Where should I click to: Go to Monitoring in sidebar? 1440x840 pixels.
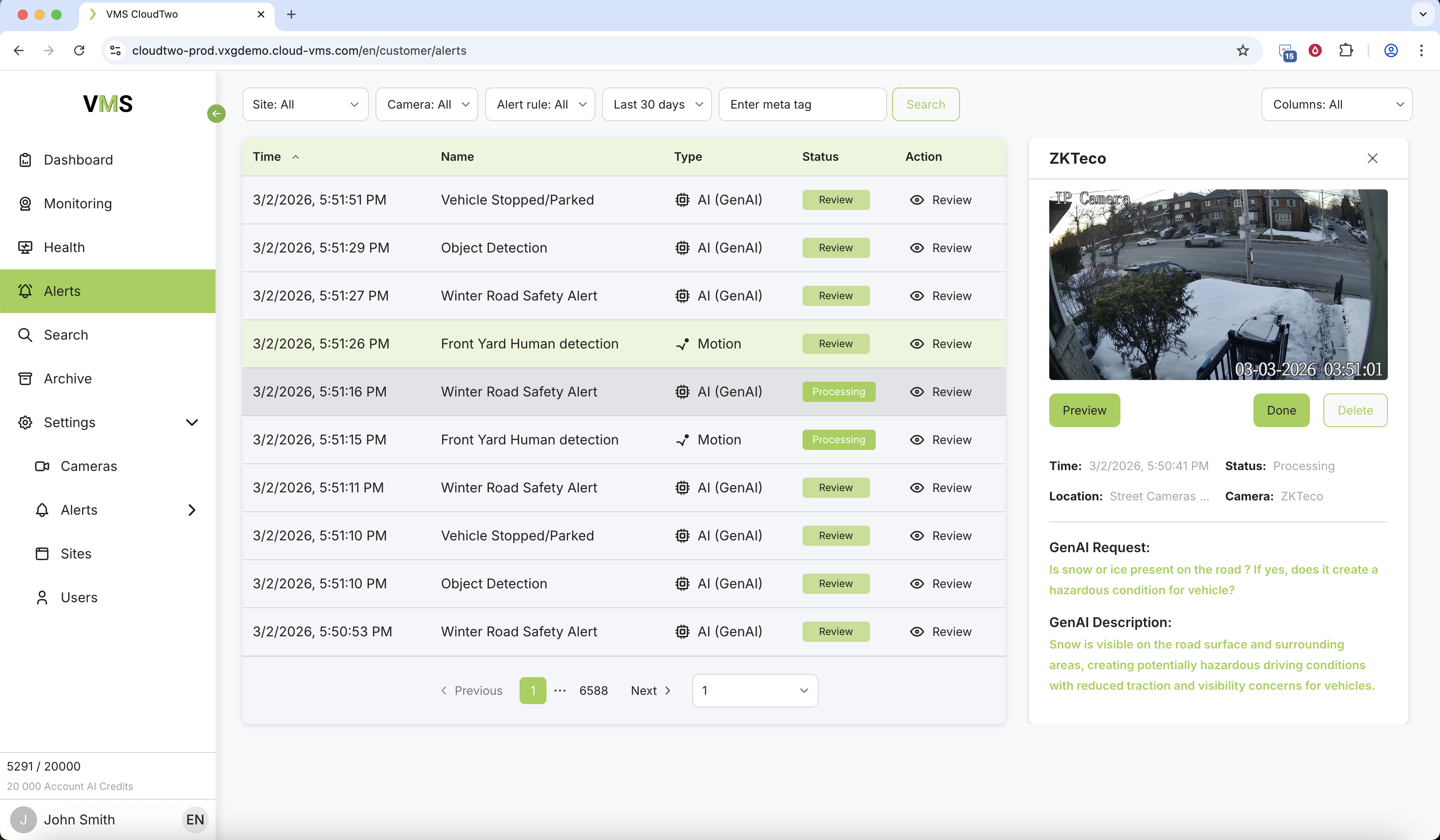pos(78,204)
